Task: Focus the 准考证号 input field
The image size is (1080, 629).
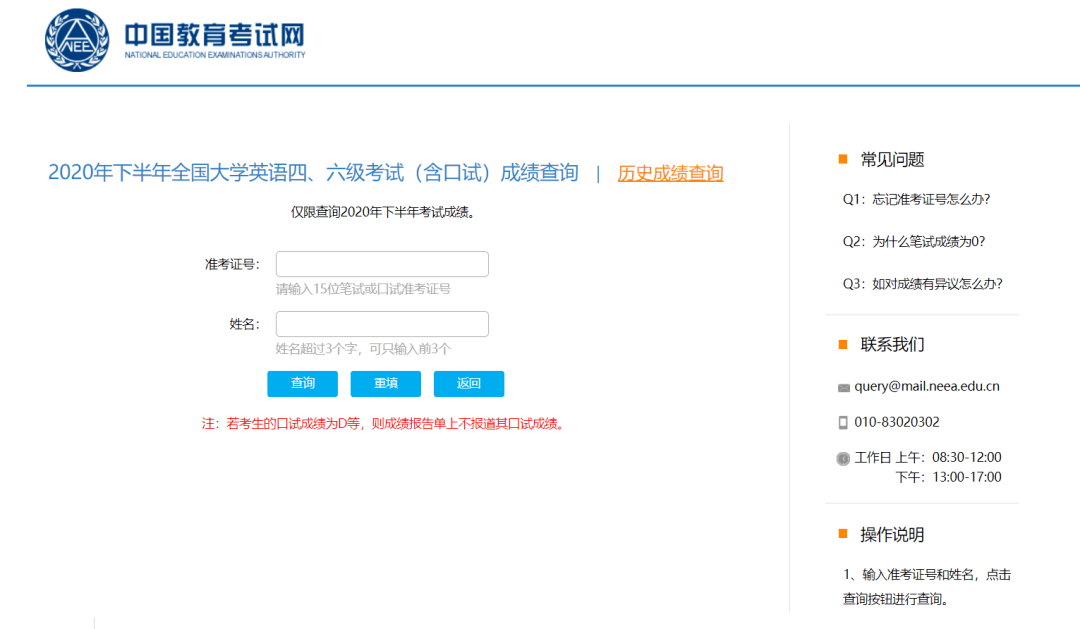Action: 382,264
